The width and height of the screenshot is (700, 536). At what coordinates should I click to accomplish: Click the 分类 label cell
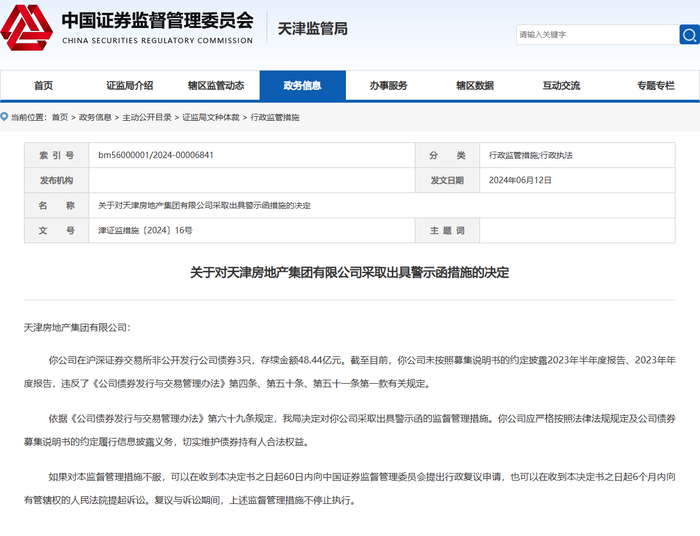[x=447, y=155]
